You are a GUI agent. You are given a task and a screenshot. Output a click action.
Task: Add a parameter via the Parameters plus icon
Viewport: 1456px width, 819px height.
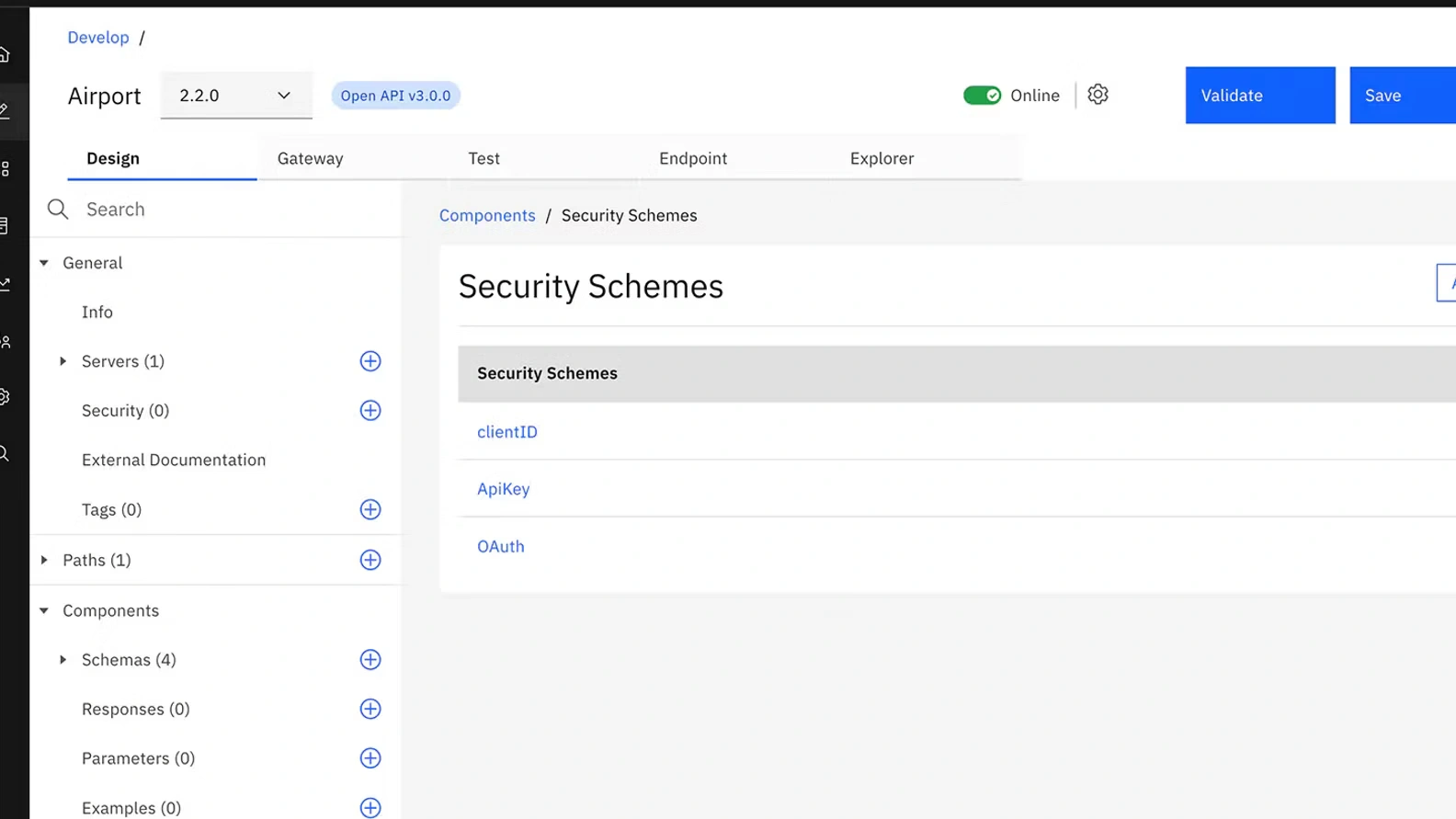coord(370,758)
